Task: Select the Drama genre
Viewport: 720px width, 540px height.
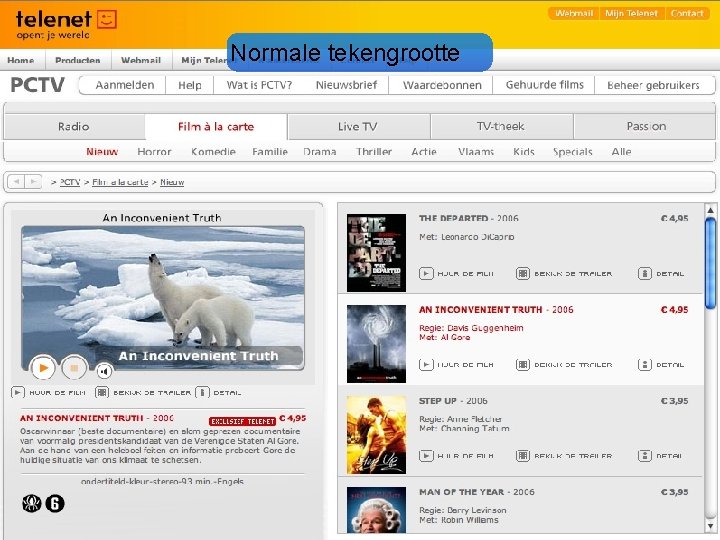Action: 320,152
